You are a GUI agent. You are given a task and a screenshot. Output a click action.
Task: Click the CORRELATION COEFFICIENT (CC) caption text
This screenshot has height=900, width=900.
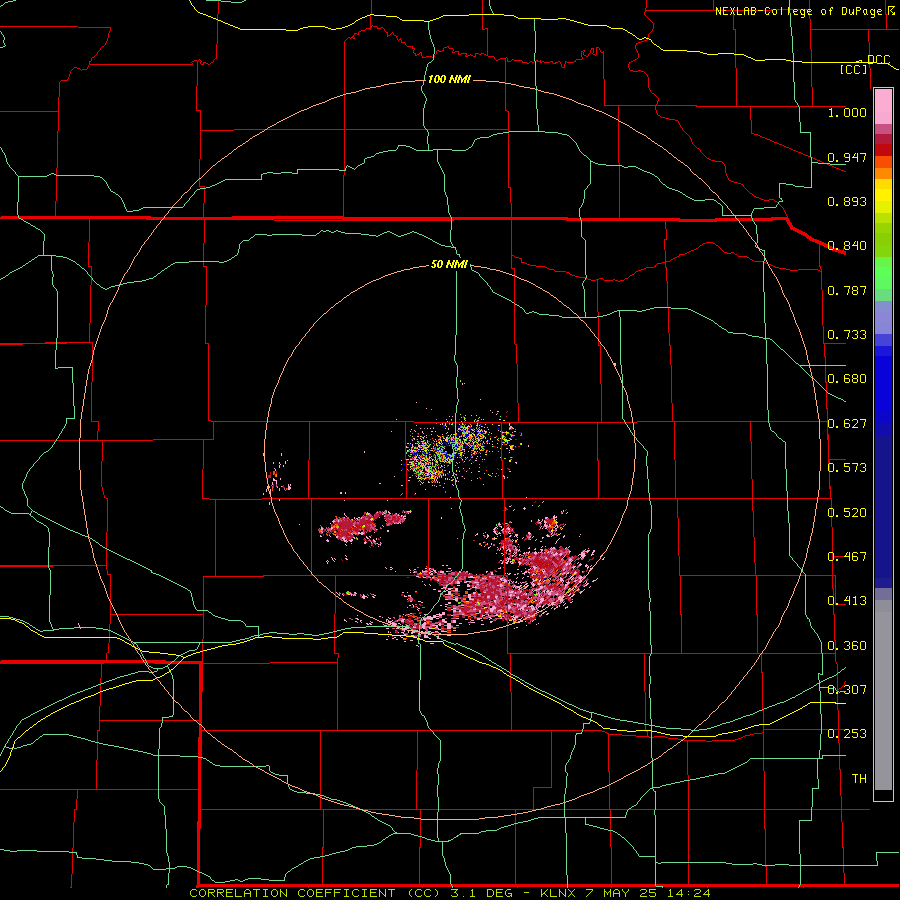pos(317,893)
